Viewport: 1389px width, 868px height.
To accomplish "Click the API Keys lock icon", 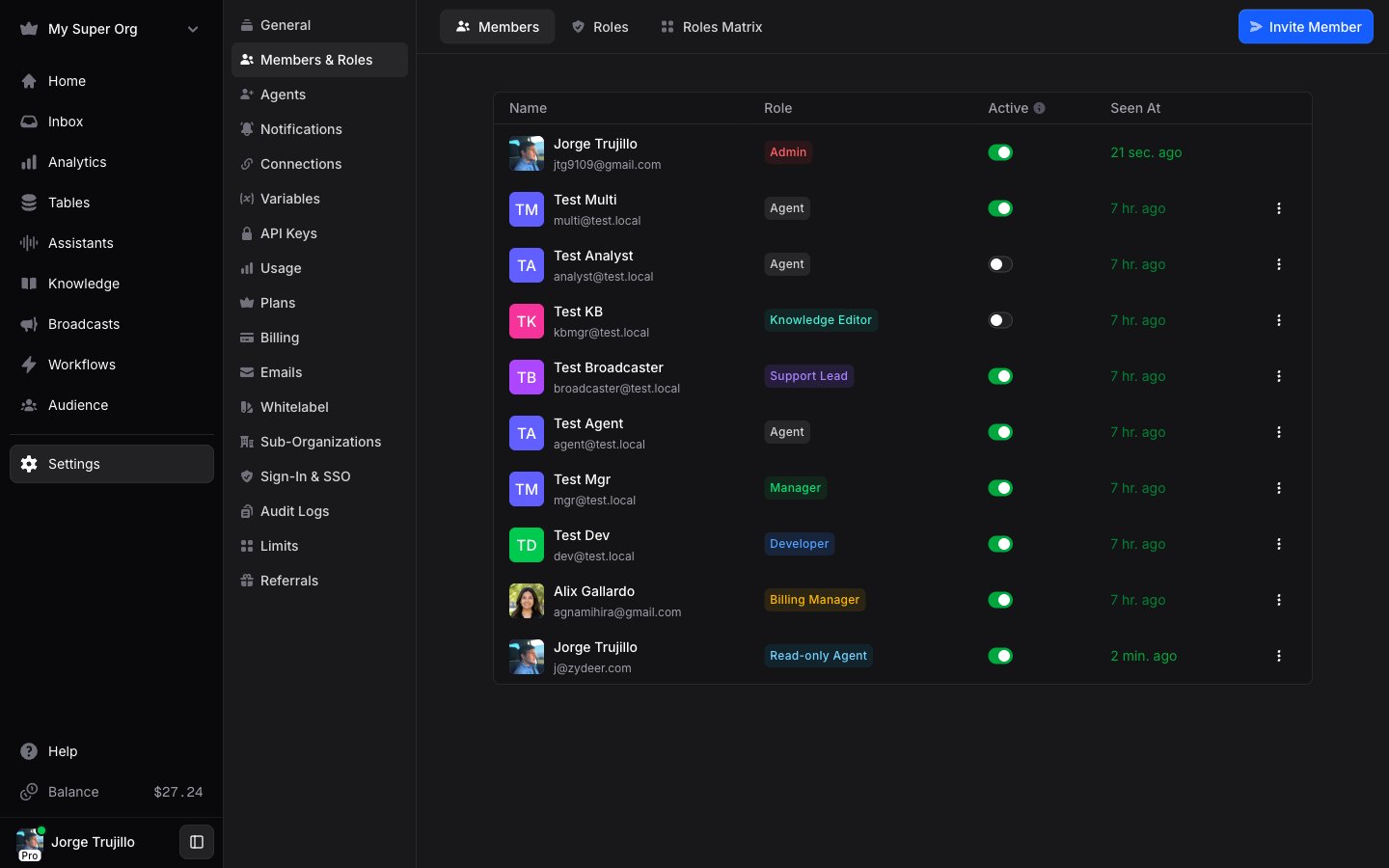I will tap(247, 233).
